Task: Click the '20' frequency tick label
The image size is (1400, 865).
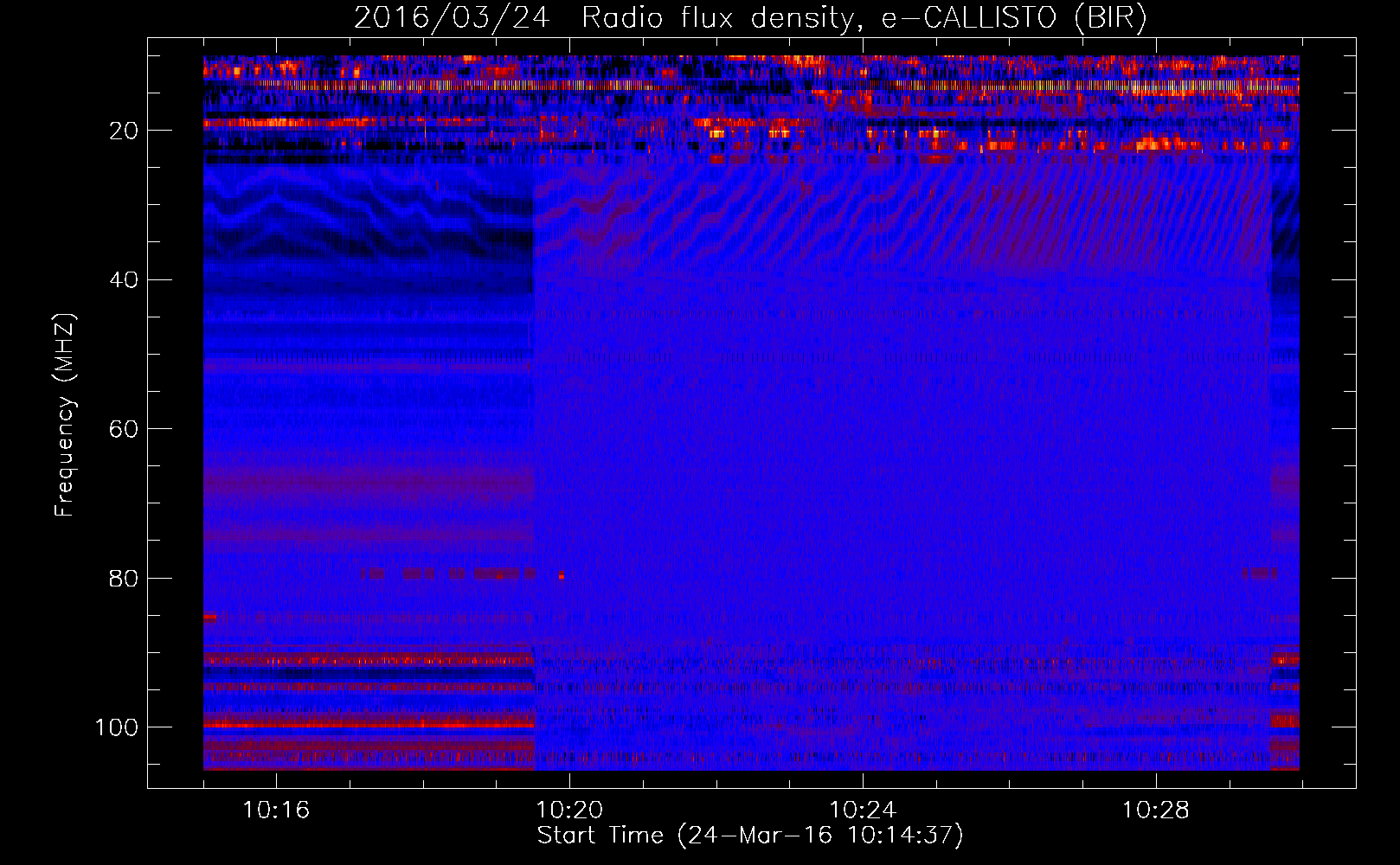Action: point(124,131)
